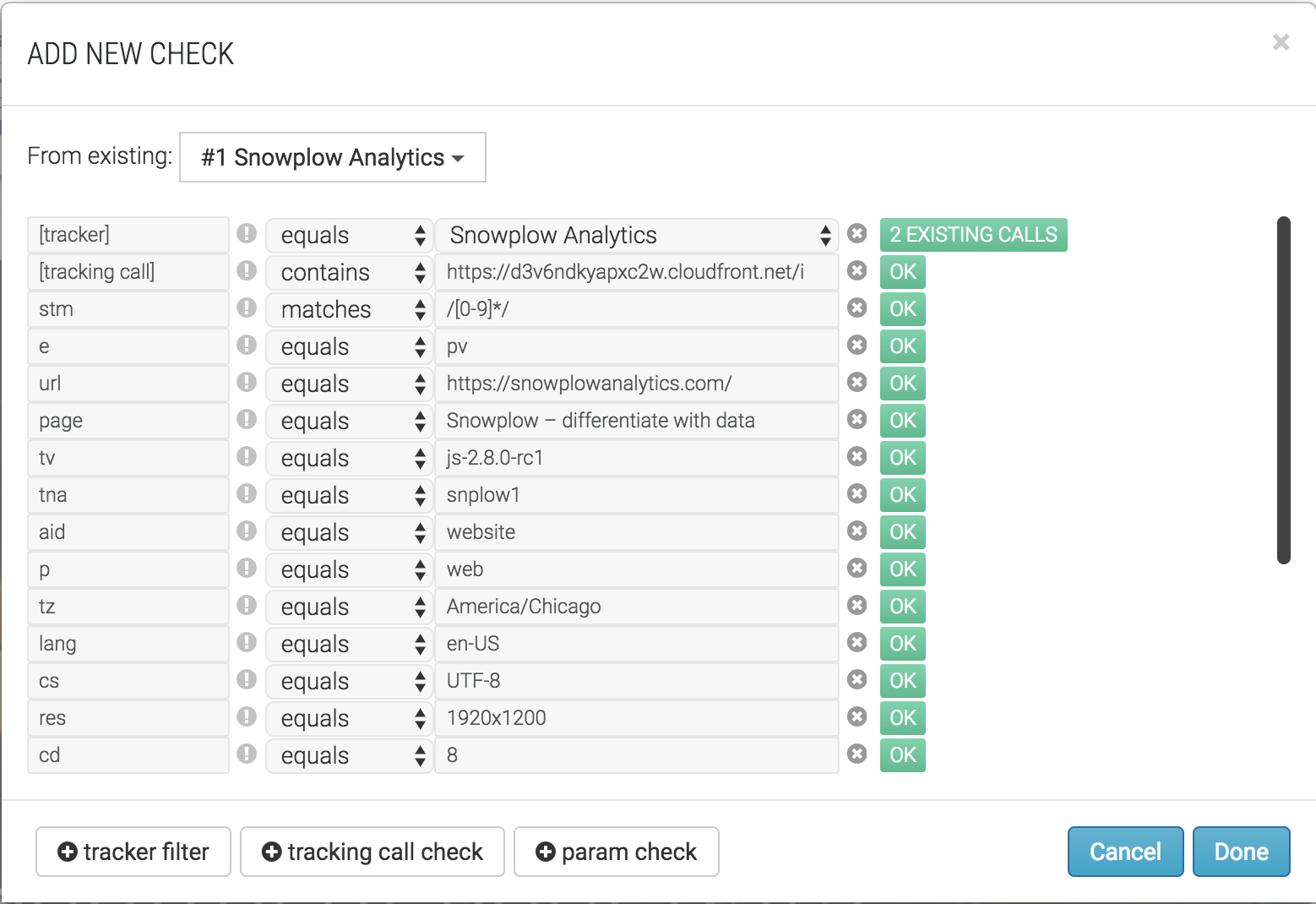
Task: Add a param check
Action: pyautogui.click(x=617, y=852)
